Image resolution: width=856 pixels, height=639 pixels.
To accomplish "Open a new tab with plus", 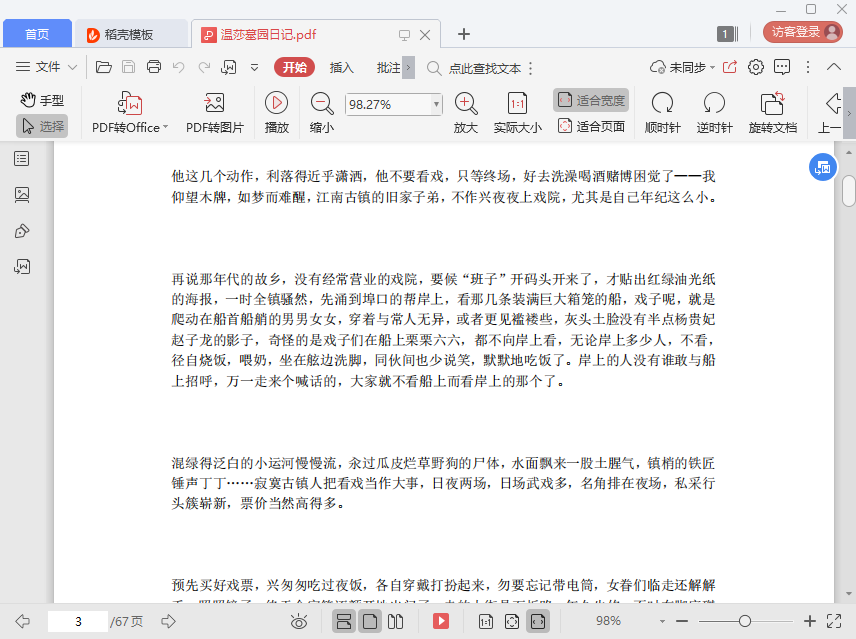I will click(463, 34).
